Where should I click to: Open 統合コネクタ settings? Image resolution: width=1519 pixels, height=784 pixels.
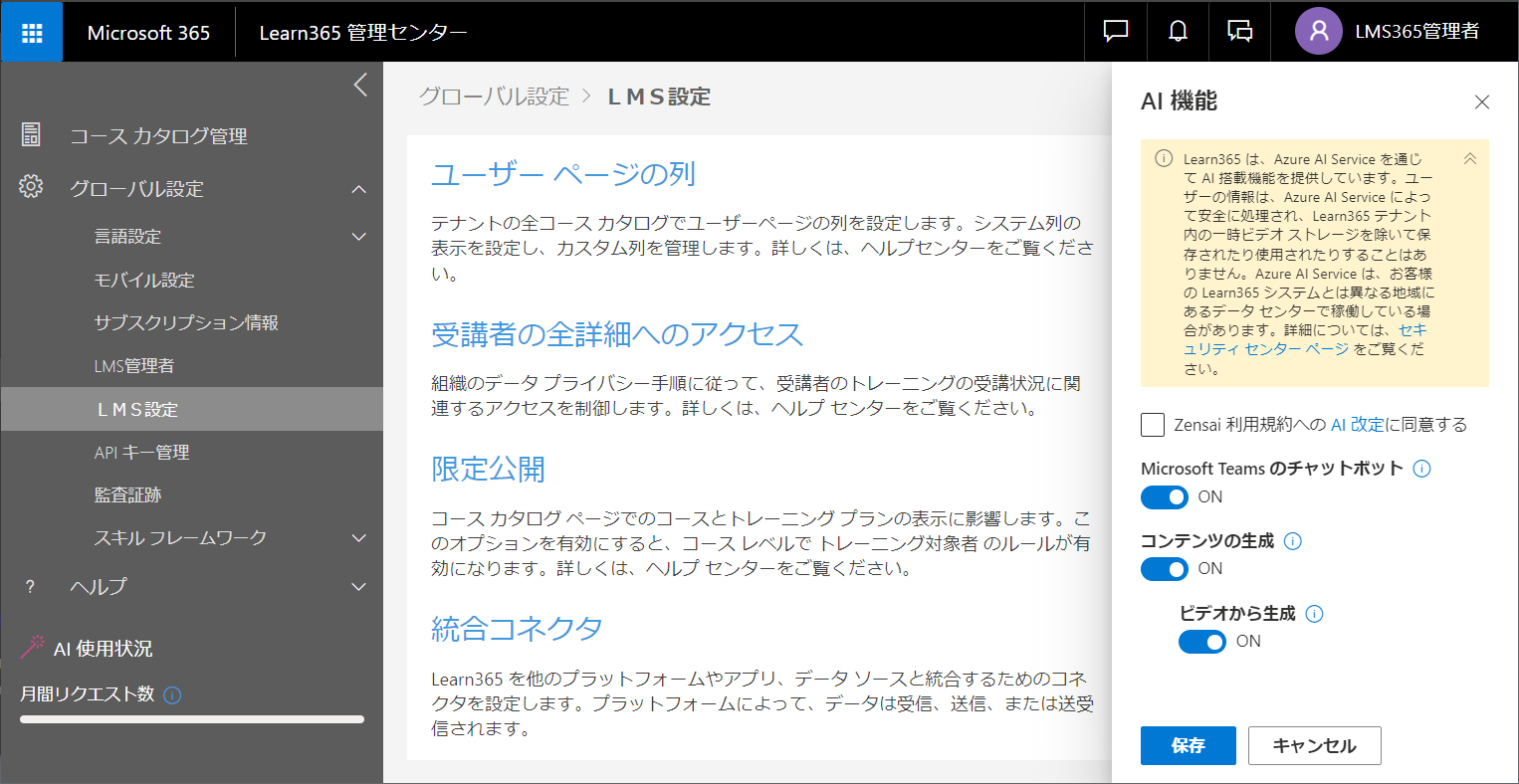517,629
